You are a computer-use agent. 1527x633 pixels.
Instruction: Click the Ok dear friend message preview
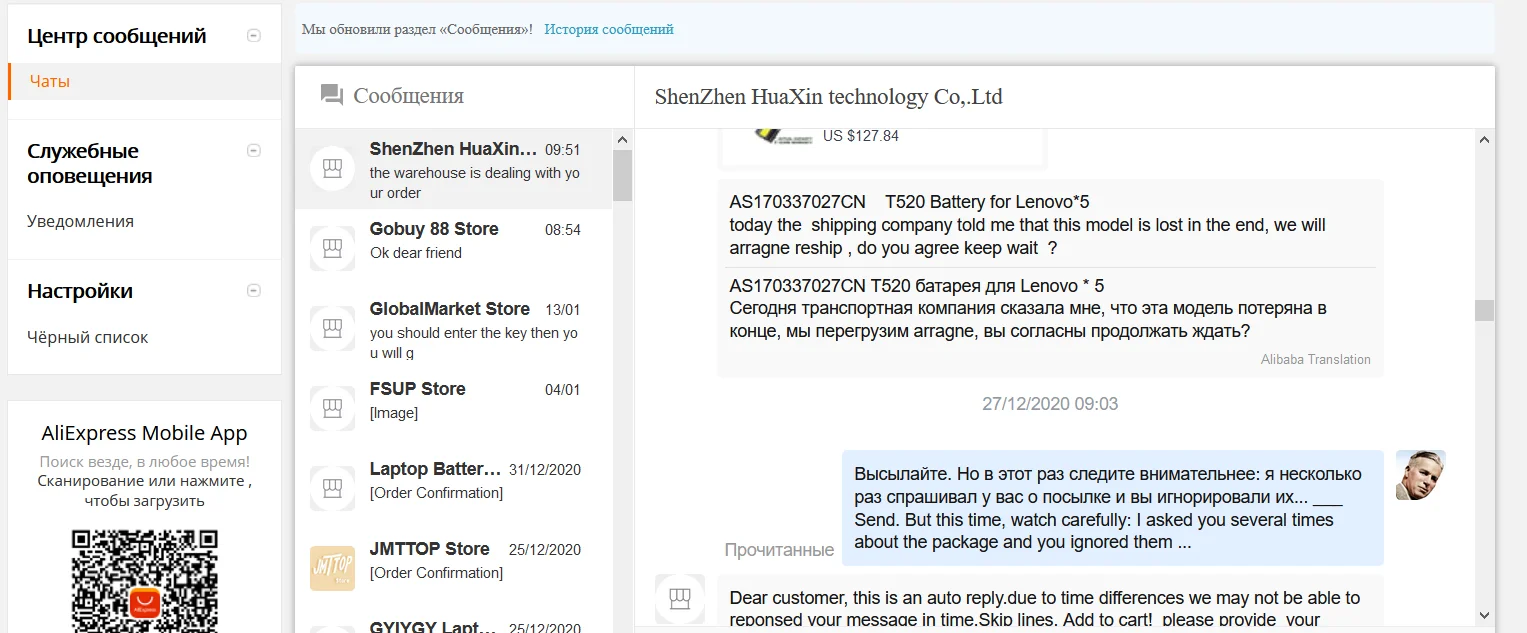[416, 253]
